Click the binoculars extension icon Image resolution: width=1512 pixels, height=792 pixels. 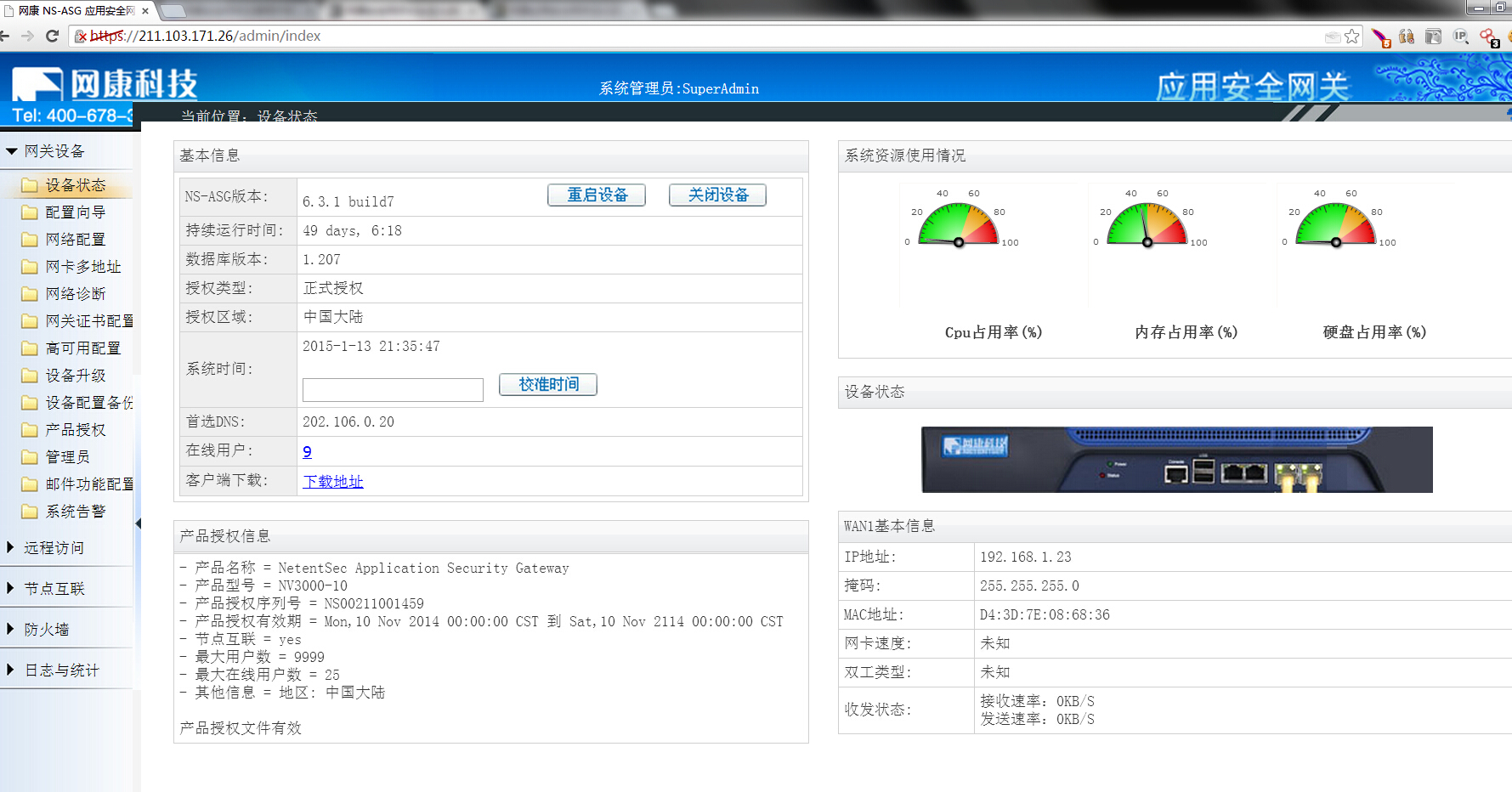click(x=1407, y=37)
